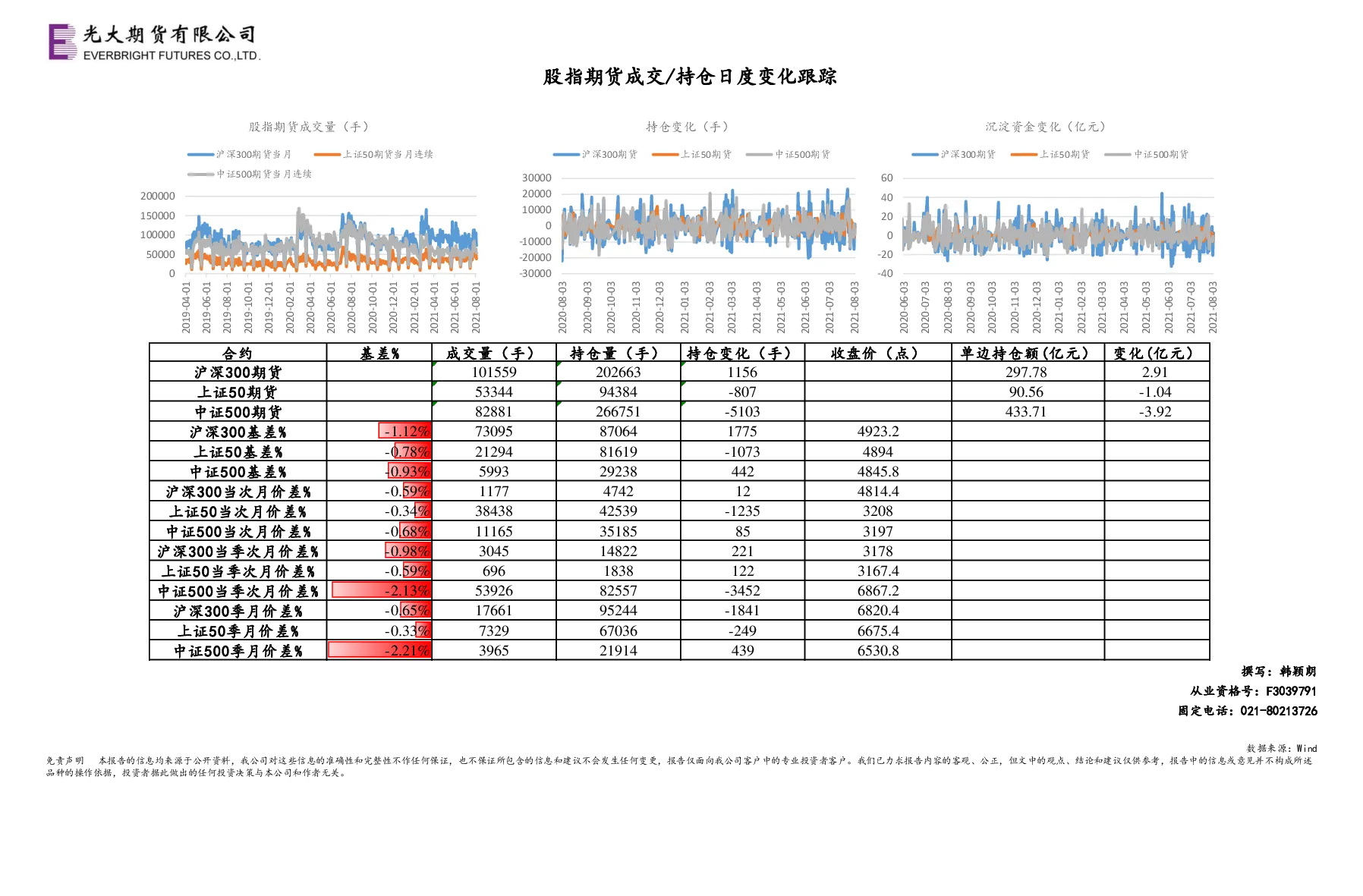This screenshot has height=896, width=1363.
Task: Click the main title 股指期货成交/持仓日度变化跟踪
Action: click(x=690, y=77)
